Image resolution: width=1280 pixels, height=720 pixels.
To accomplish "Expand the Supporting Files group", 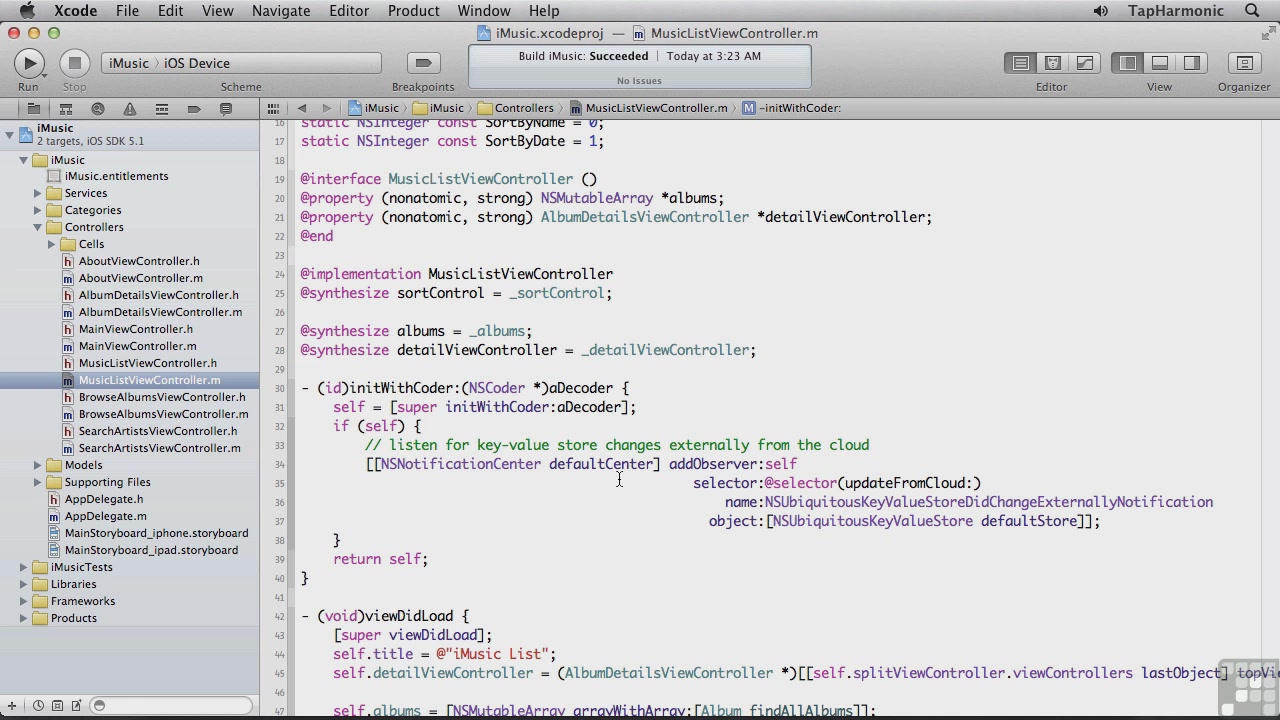I will pyautogui.click(x=37, y=482).
